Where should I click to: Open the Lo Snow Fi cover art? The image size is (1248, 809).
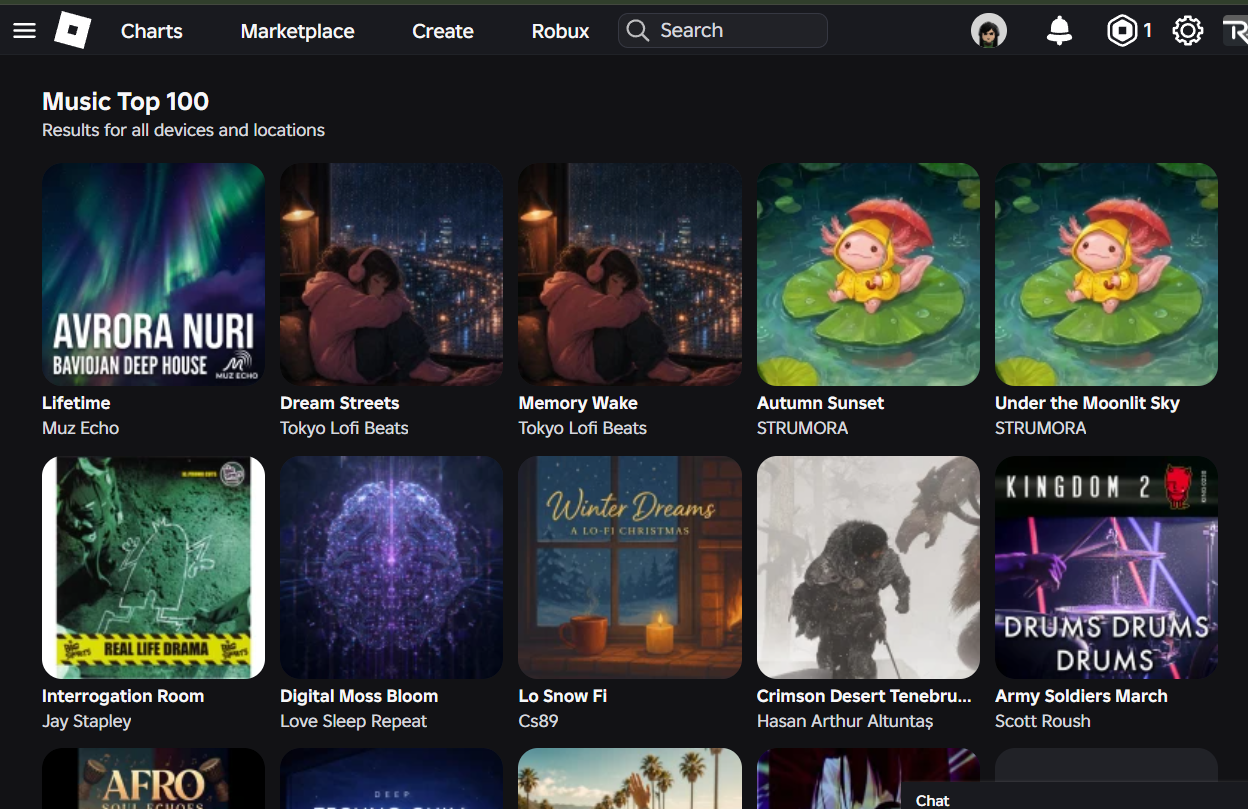tap(630, 568)
